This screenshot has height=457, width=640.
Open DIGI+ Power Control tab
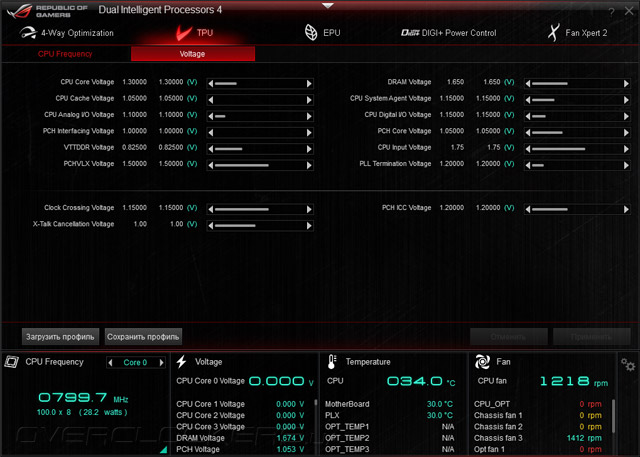pos(449,33)
